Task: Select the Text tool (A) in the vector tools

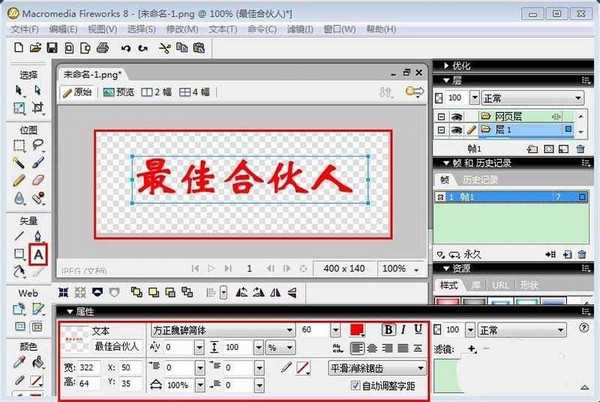Action: [39, 253]
